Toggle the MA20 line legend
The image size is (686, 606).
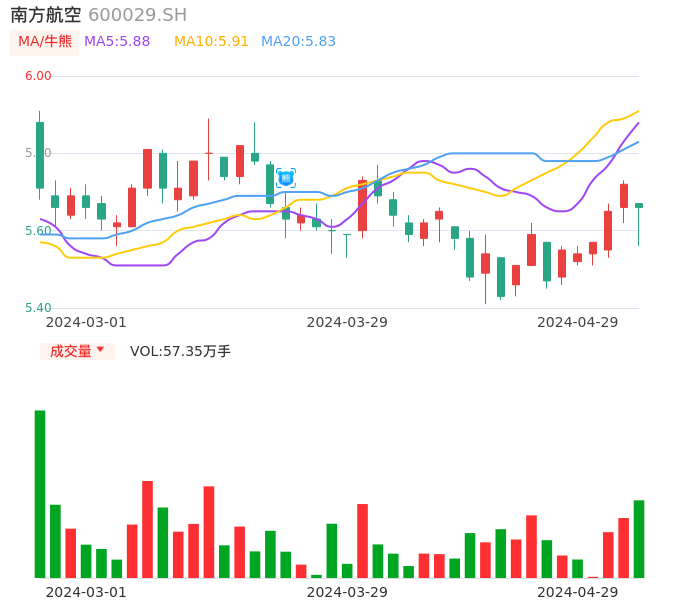click(x=298, y=42)
